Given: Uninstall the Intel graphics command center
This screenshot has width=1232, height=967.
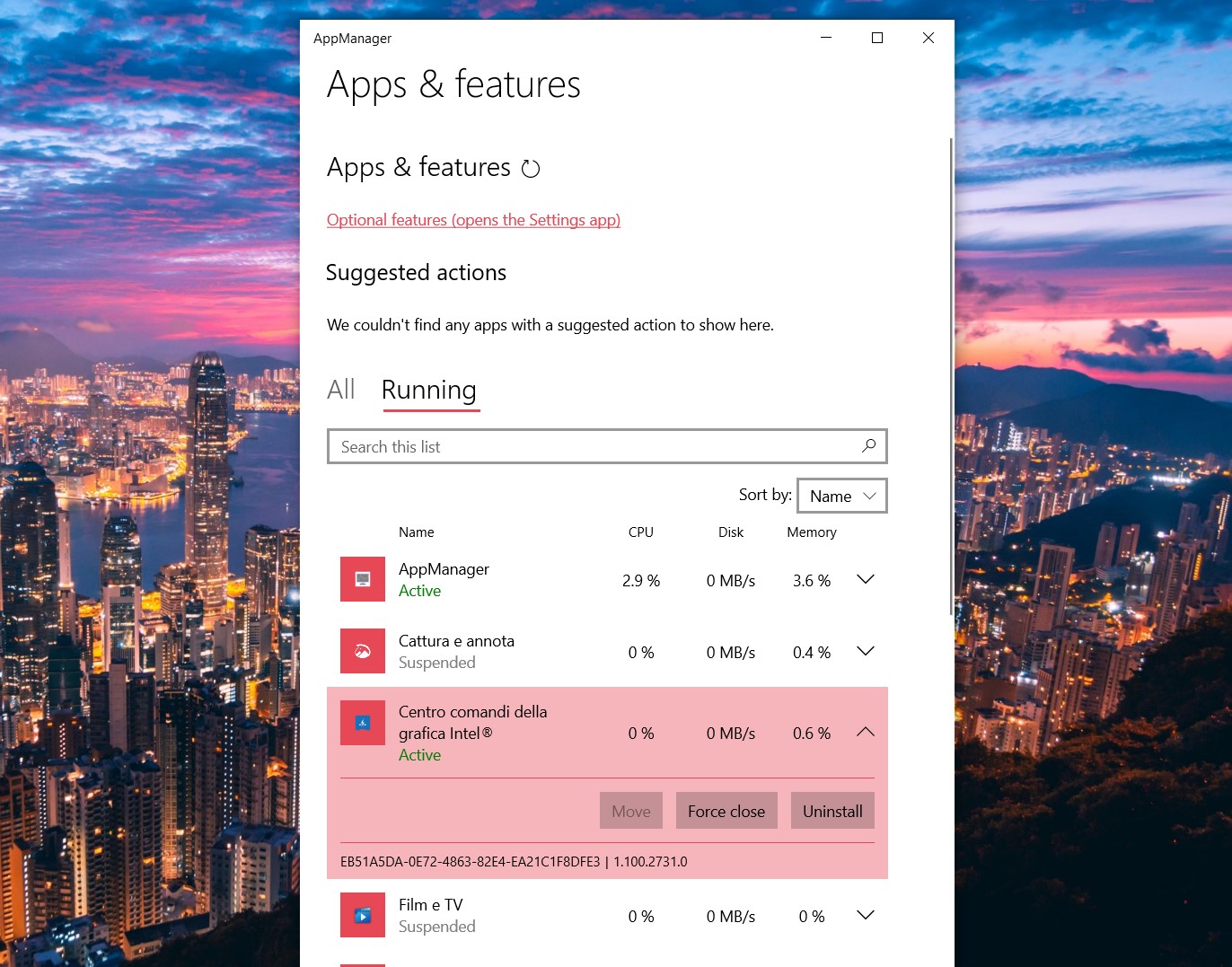Looking at the screenshot, I should click(x=832, y=811).
